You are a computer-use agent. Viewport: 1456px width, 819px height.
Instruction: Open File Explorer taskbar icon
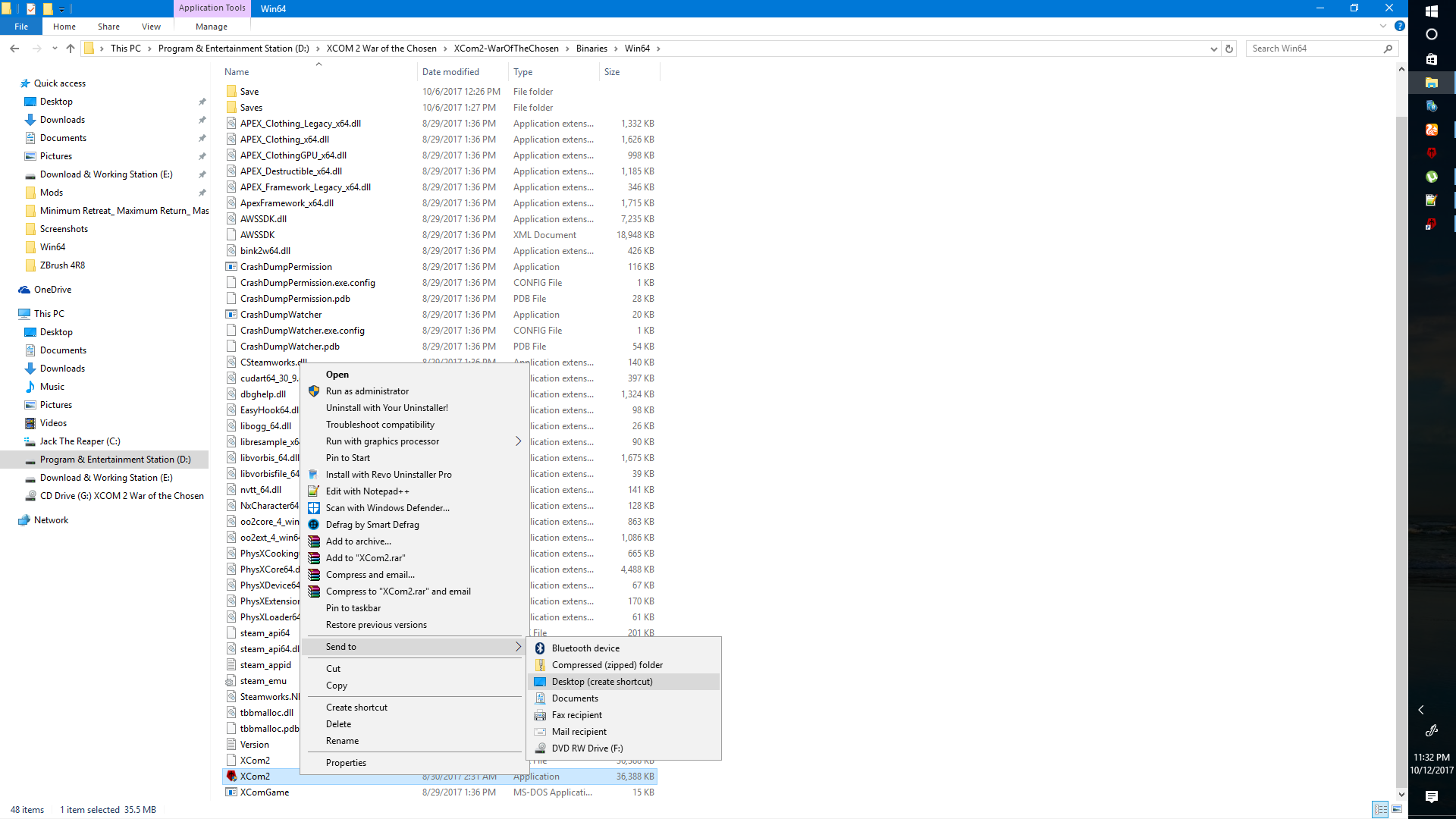tap(1432, 82)
